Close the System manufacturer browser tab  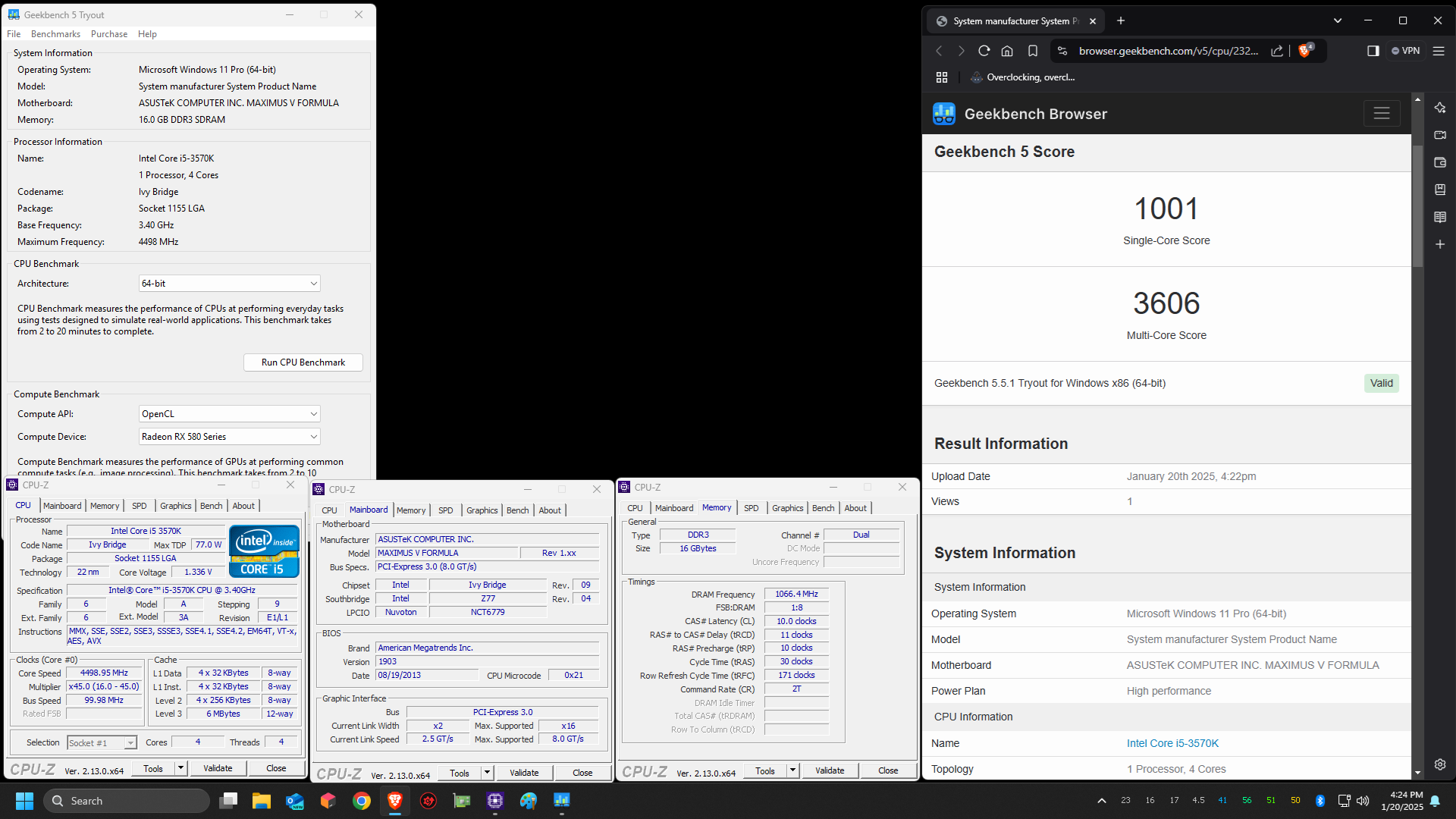pos(1093,21)
